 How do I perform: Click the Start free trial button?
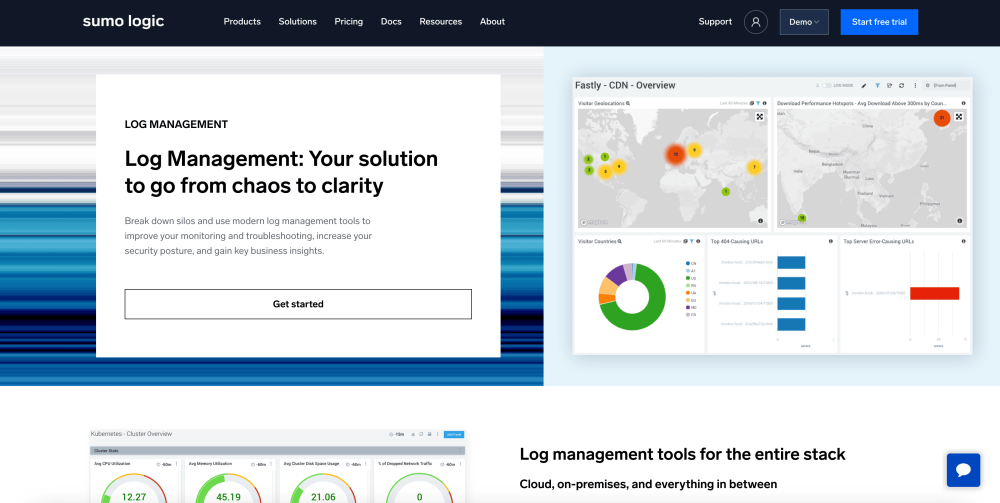[879, 22]
